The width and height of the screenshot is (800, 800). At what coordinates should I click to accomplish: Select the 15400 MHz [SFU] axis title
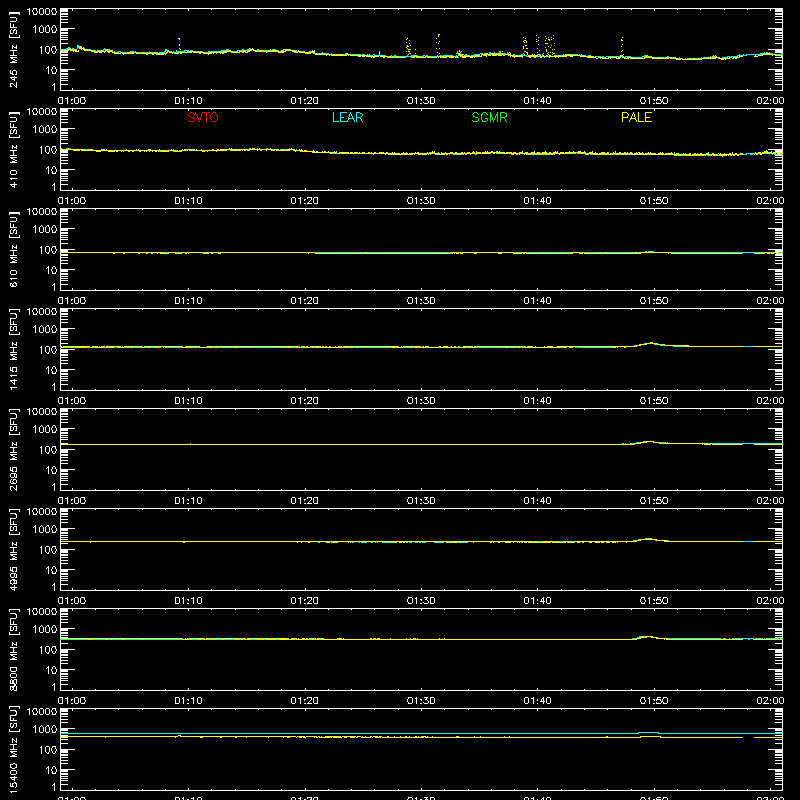(13, 749)
